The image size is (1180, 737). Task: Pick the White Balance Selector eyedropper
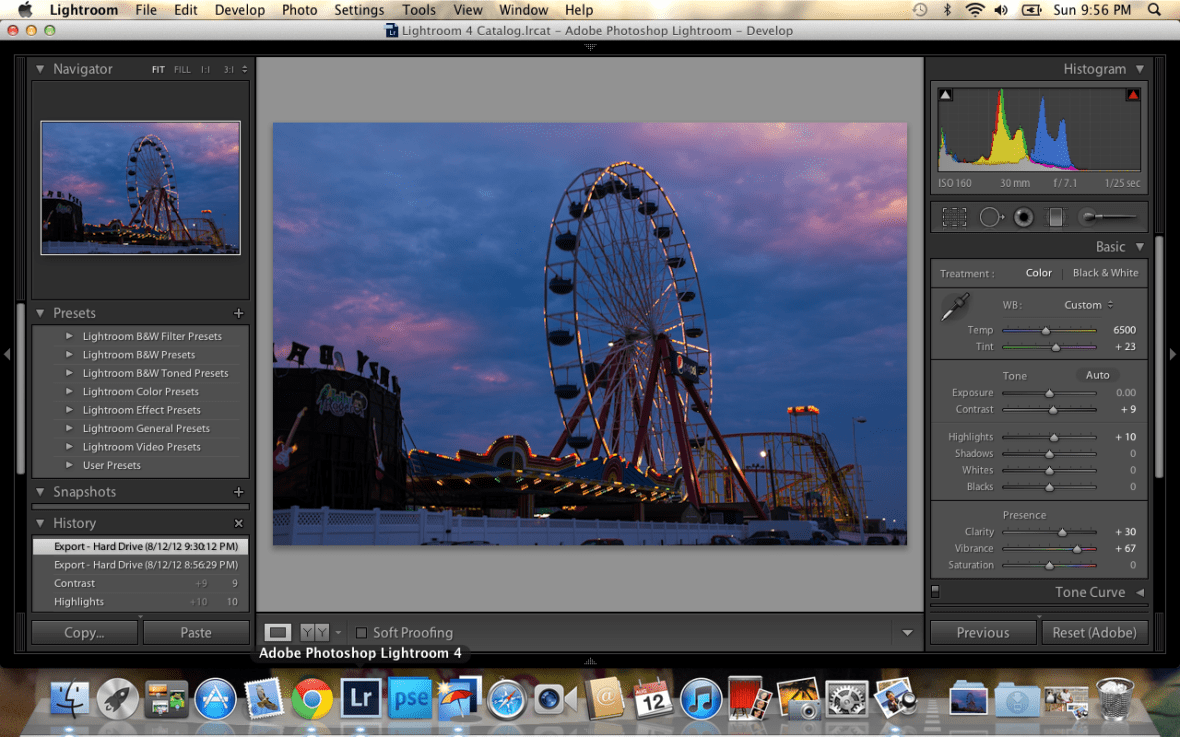pos(955,307)
